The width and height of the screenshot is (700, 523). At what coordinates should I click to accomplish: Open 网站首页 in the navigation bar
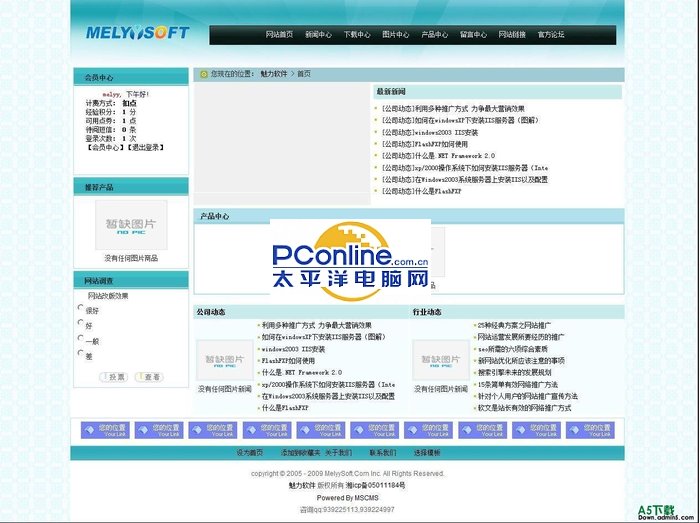[279, 34]
